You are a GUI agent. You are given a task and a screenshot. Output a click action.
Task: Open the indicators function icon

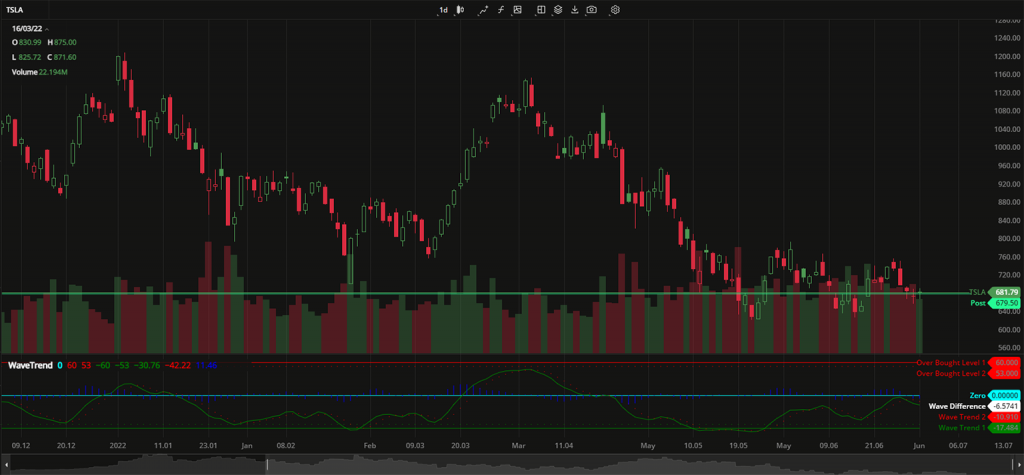pyautogui.click(x=501, y=10)
